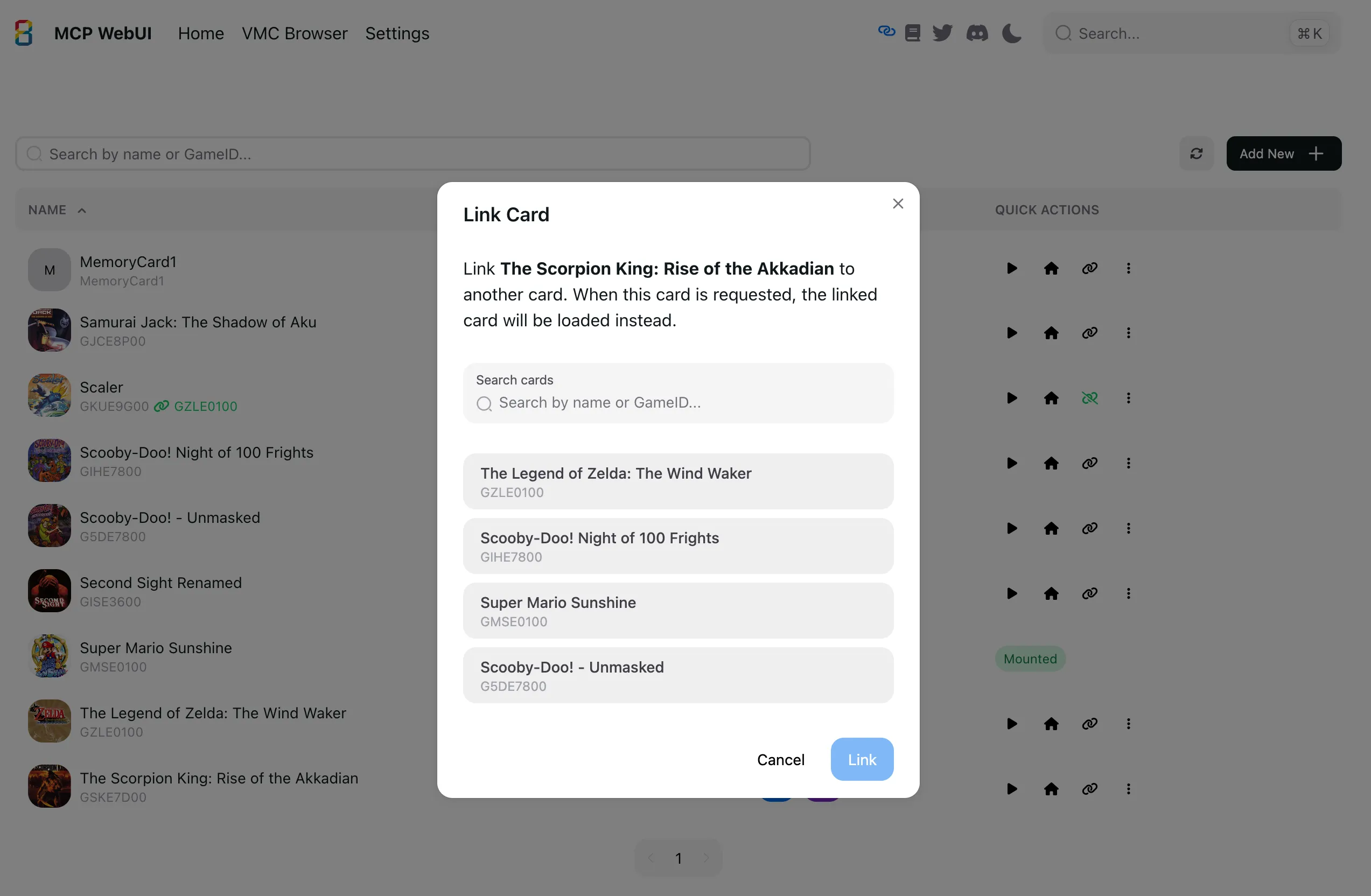The width and height of the screenshot is (1371, 896).
Task: Click the refresh cards icon button
Action: coord(1197,154)
